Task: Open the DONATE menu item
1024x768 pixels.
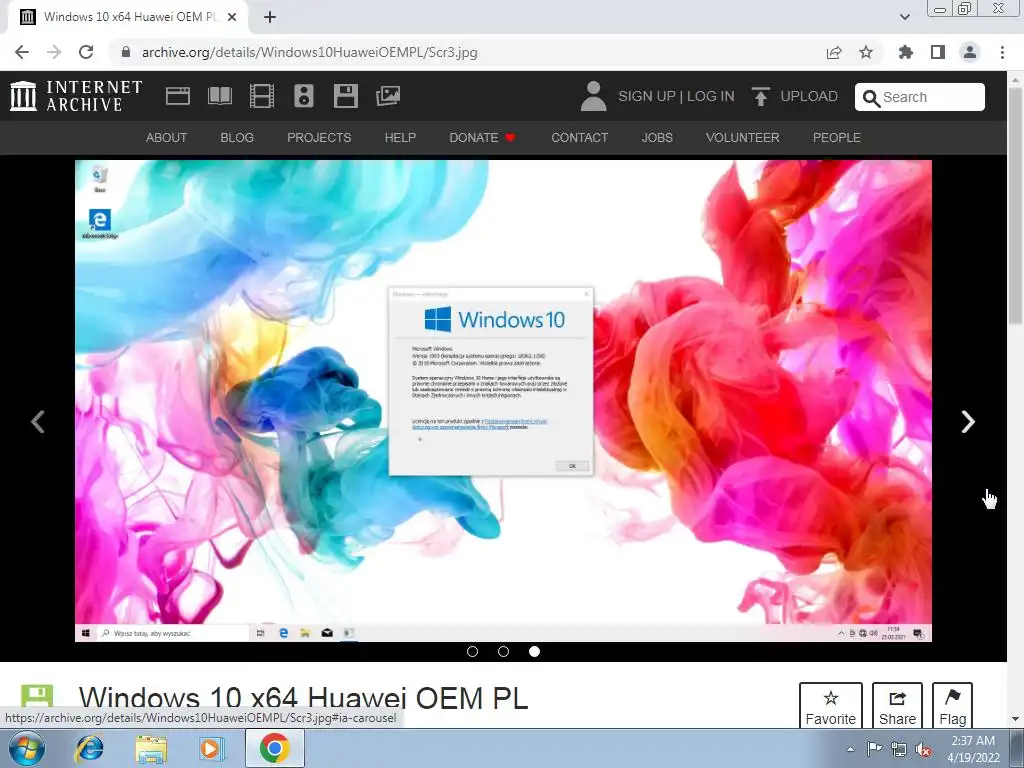Action: pos(482,138)
